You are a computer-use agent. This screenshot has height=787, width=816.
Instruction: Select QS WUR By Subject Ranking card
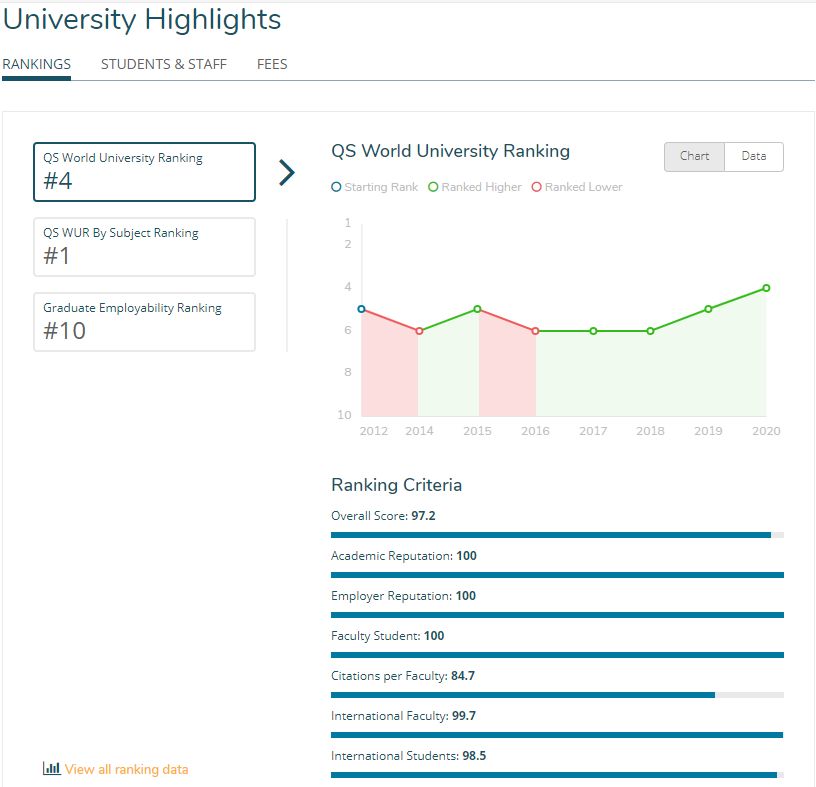(x=144, y=247)
